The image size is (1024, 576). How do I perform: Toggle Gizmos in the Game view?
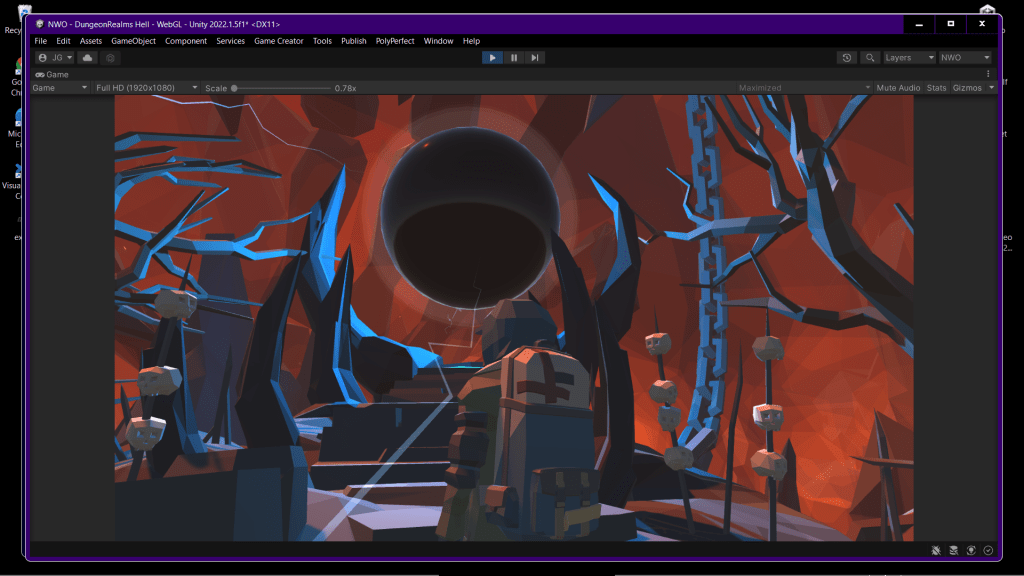point(967,88)
